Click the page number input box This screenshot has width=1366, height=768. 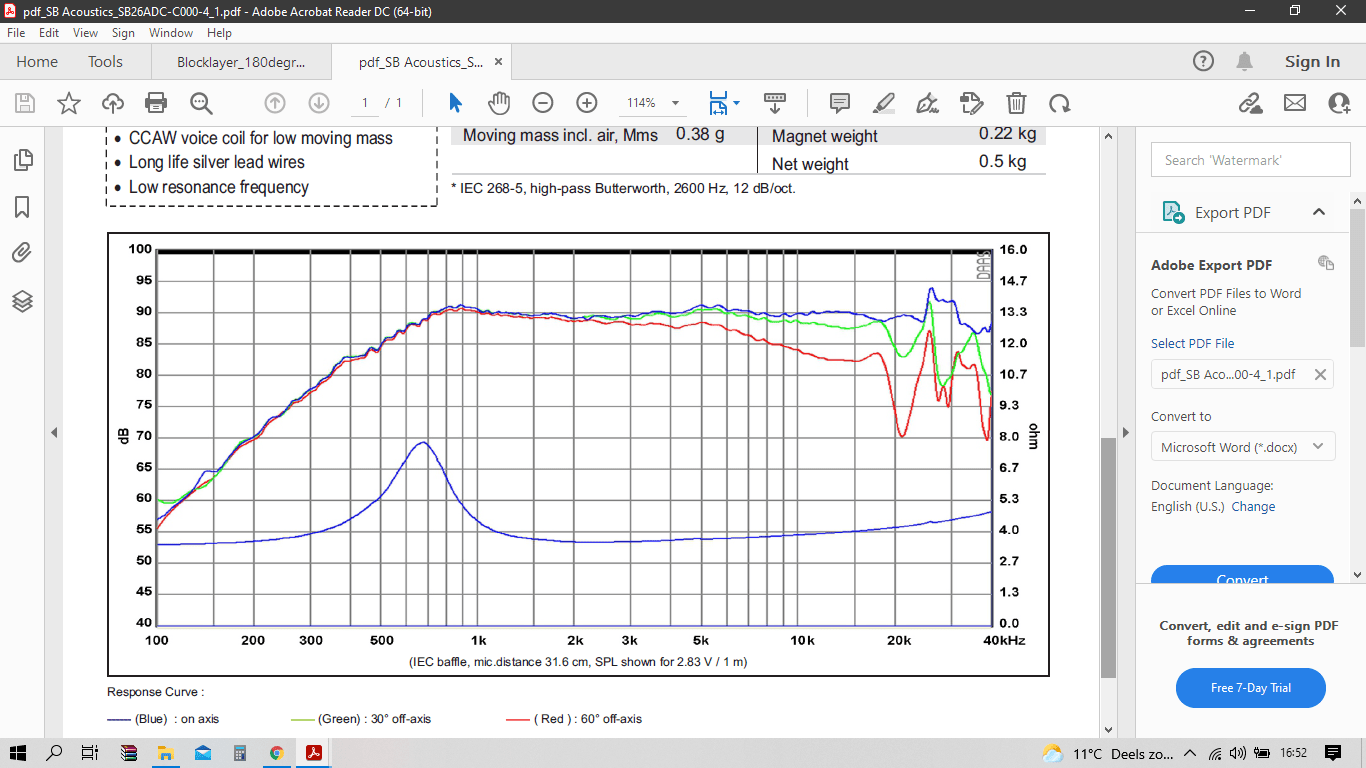[x=365, y=103]
